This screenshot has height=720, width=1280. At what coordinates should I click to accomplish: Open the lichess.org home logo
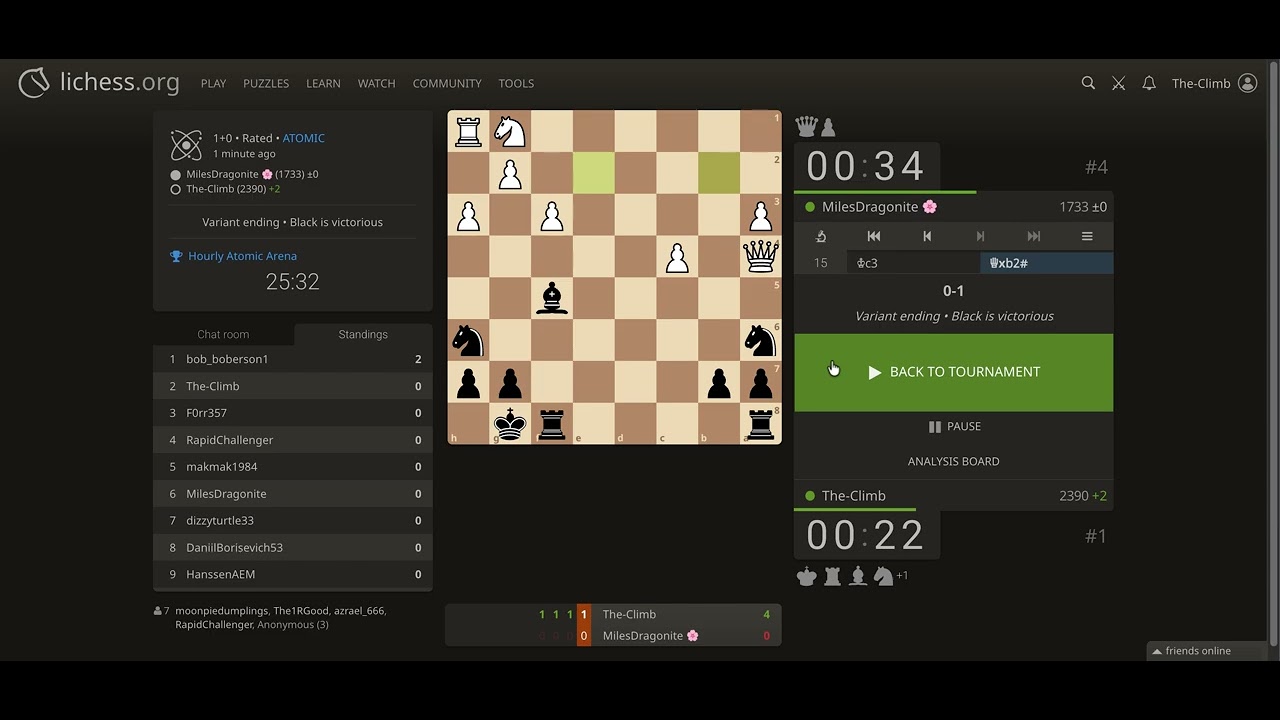[x=99, y=83]
